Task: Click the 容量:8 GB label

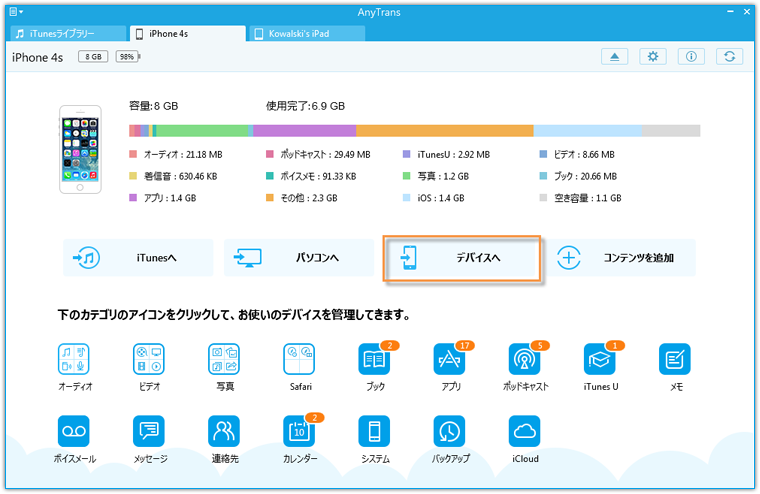Action: click(x=154, y=106)
